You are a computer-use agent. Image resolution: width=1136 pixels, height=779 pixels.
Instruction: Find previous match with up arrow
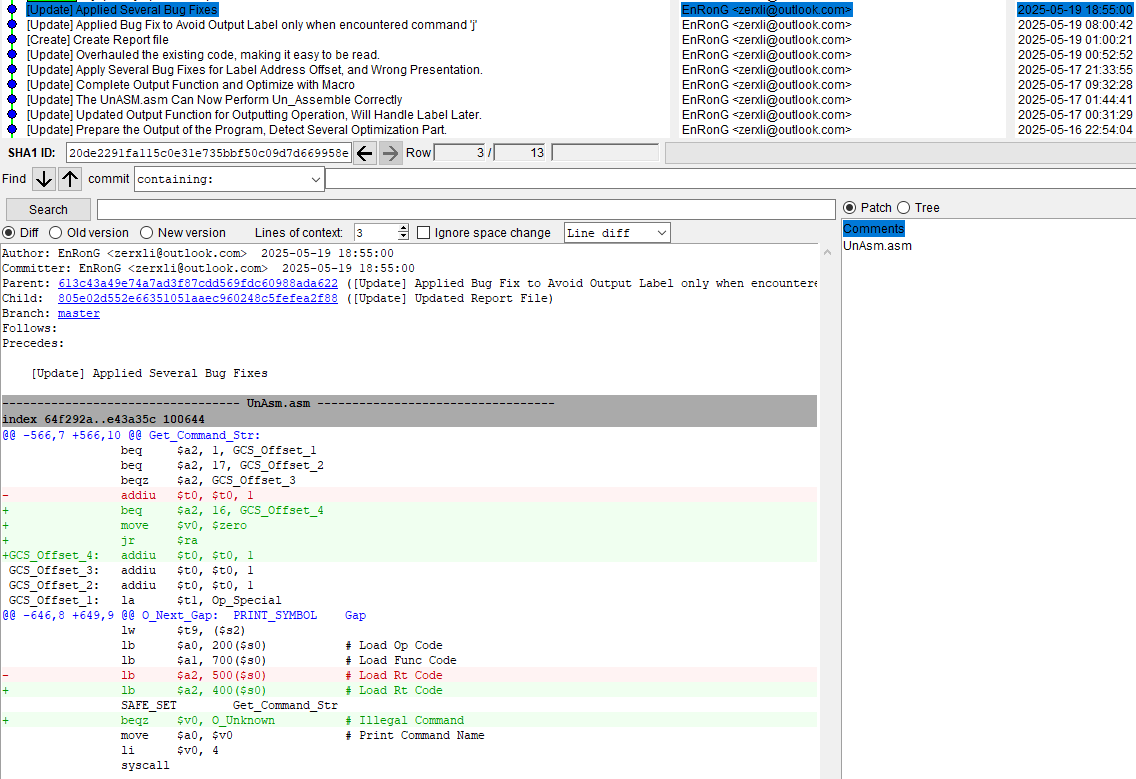tap(69, 179)
